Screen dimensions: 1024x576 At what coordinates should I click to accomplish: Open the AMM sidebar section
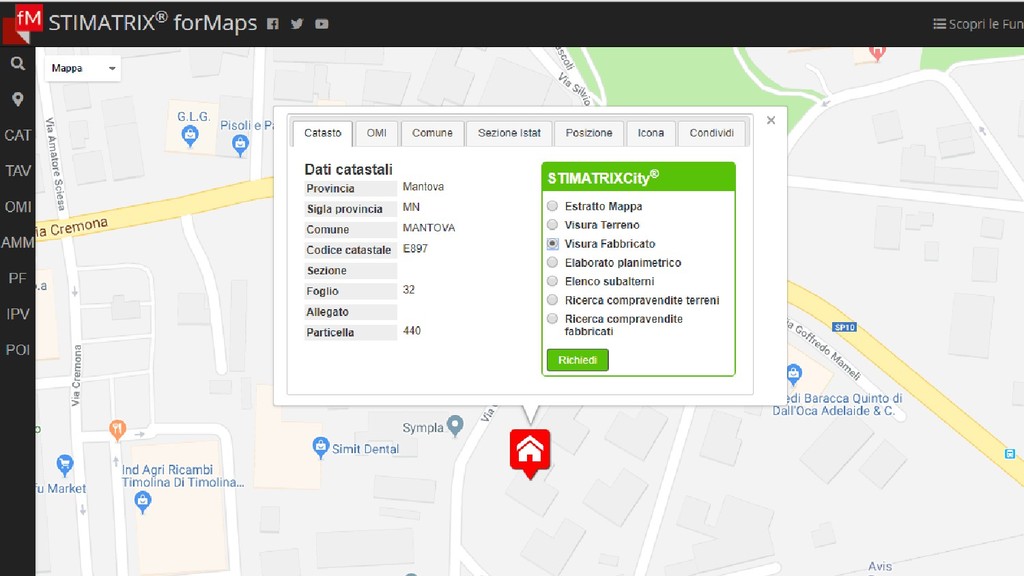click(x=18, y=243)
